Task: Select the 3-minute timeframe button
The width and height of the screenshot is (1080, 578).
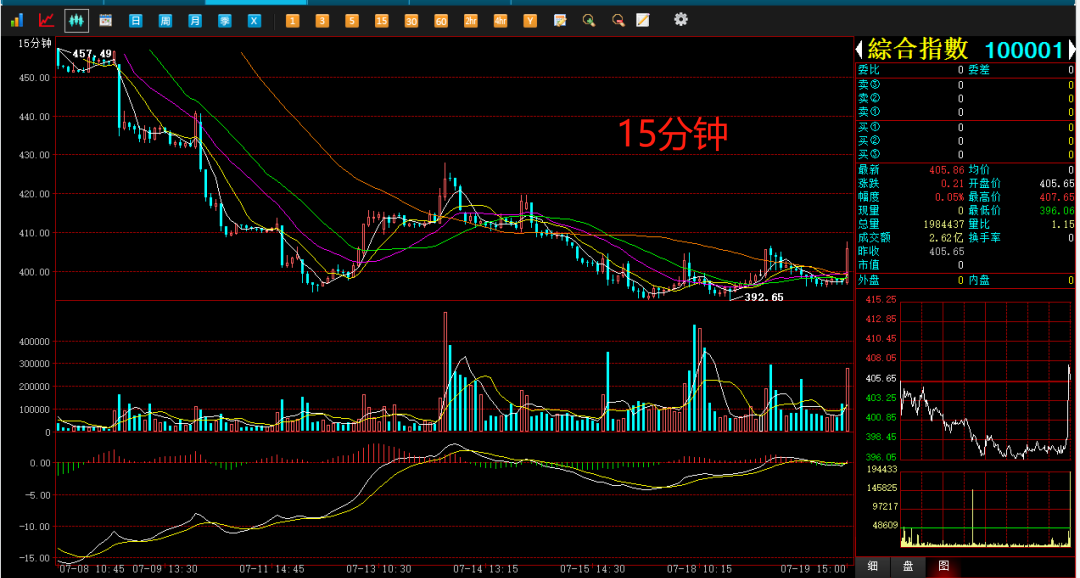Action: coord(322,21)
